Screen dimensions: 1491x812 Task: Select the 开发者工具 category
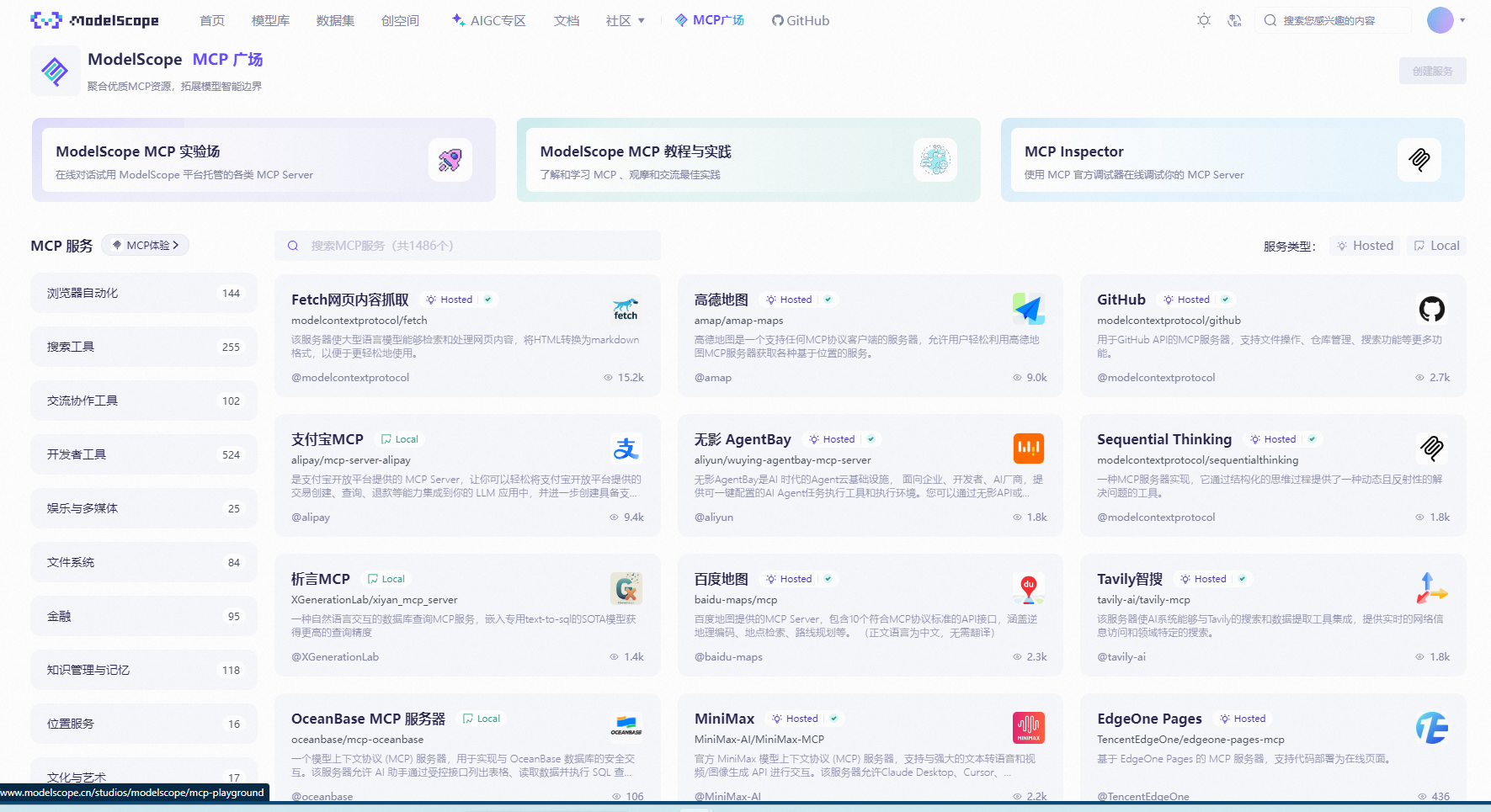(144, 454)
